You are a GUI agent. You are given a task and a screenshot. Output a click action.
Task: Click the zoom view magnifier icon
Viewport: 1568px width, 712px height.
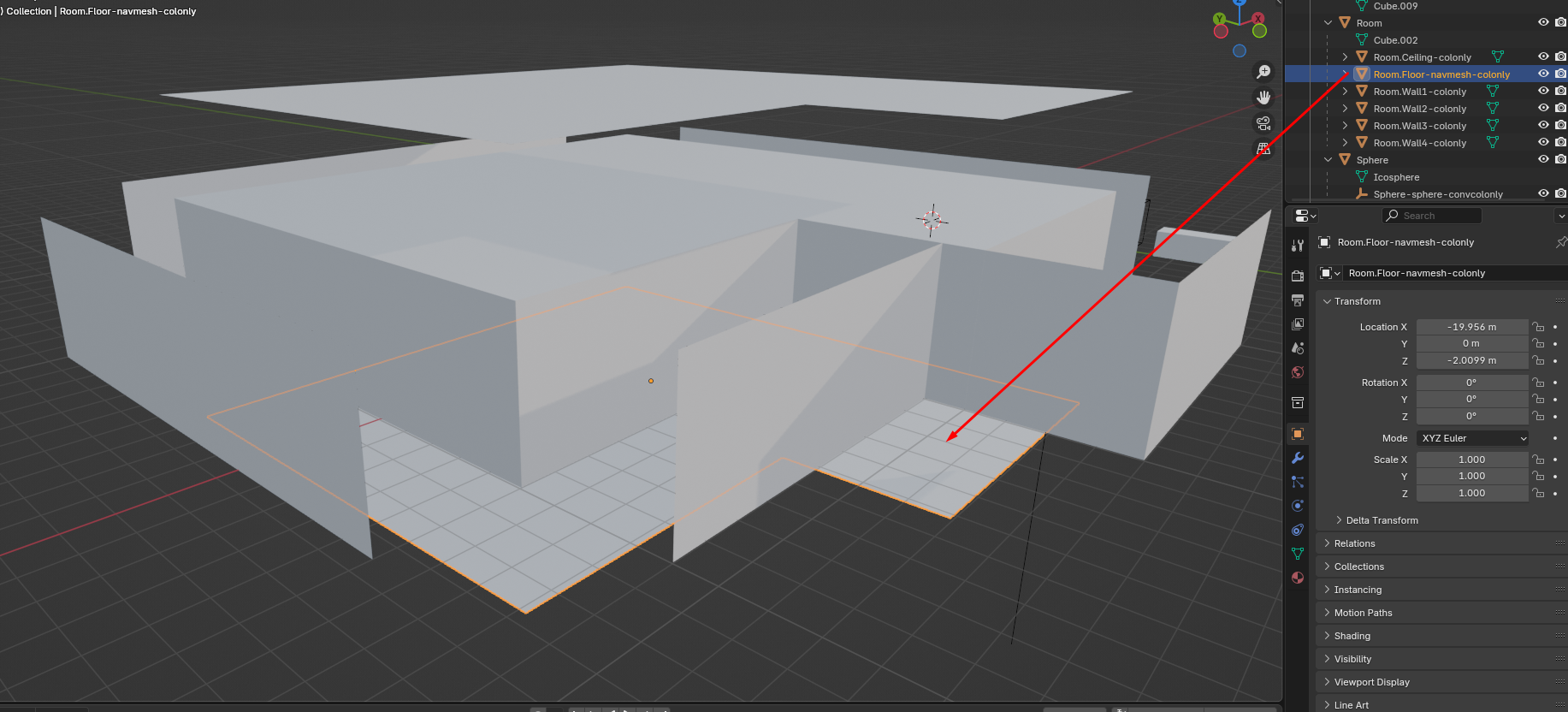(x=1263, y=72)
